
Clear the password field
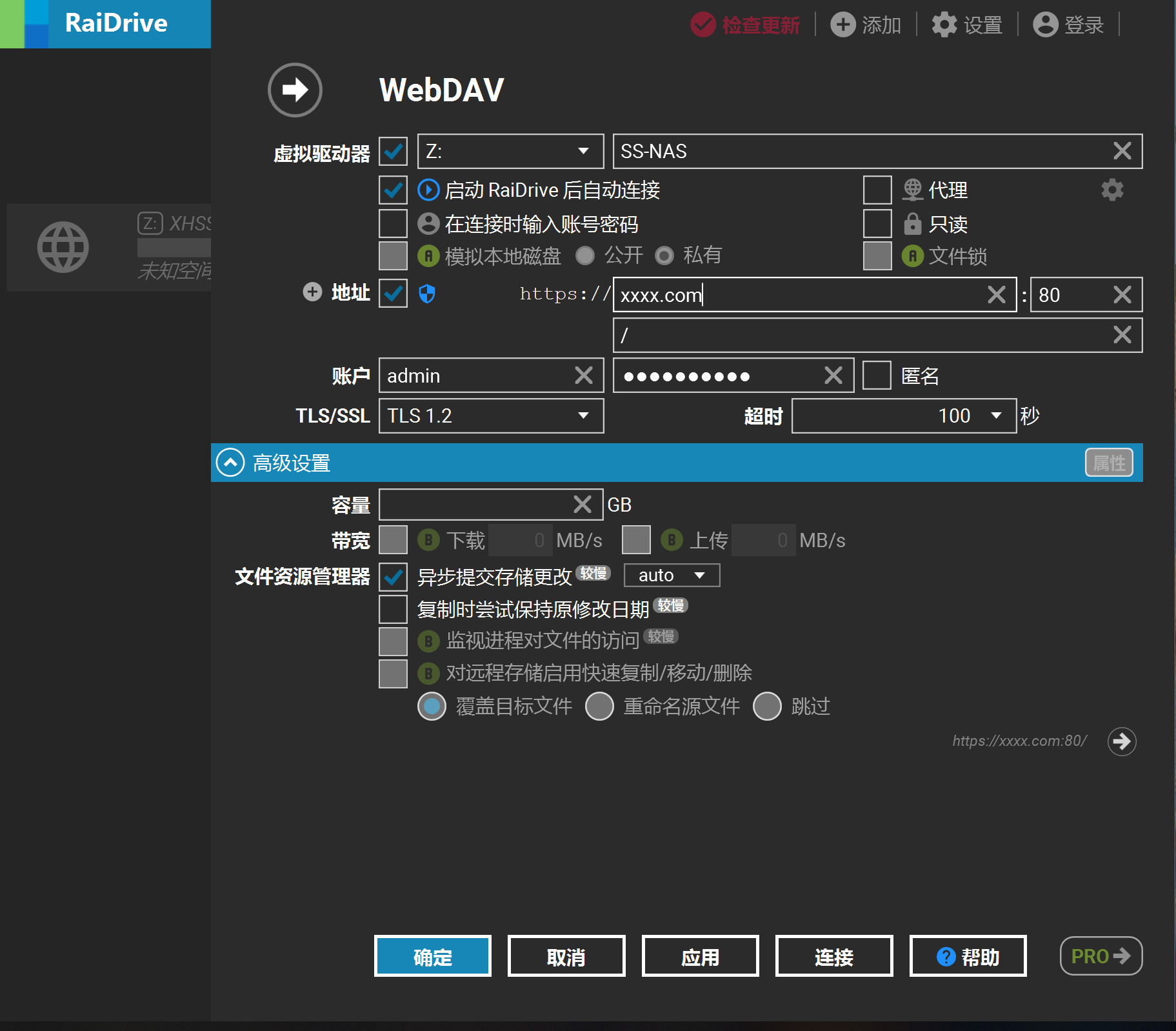pos(833,375)
